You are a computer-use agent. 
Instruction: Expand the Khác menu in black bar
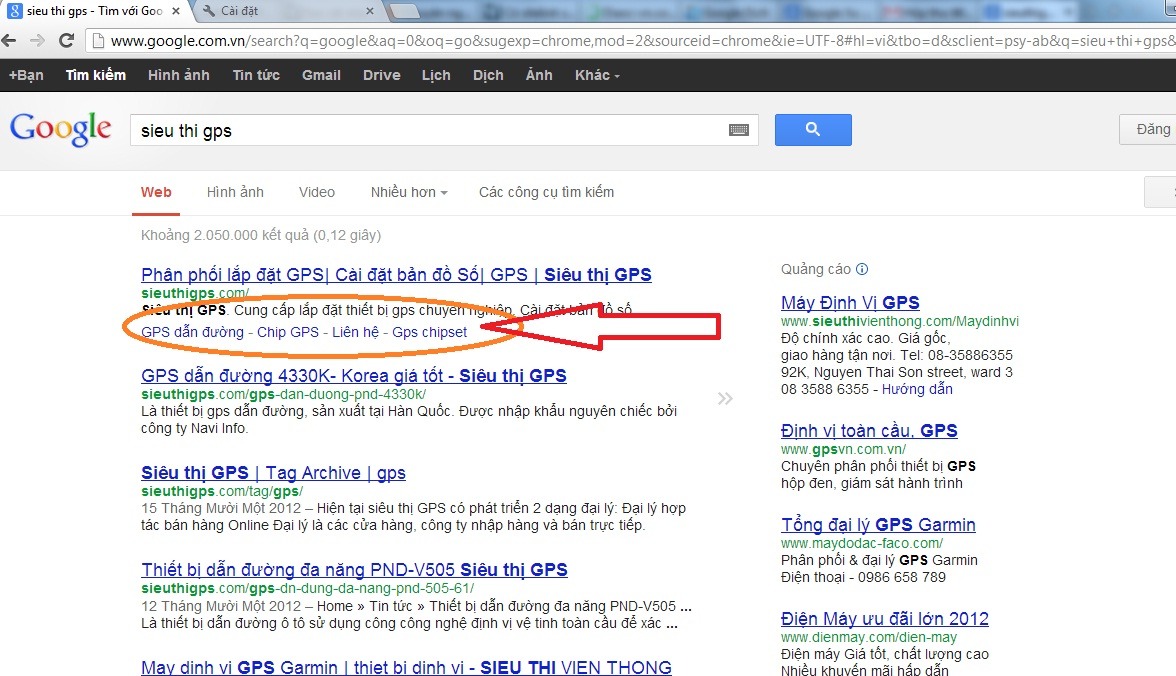pyautogui.click(x=597, y=75)
